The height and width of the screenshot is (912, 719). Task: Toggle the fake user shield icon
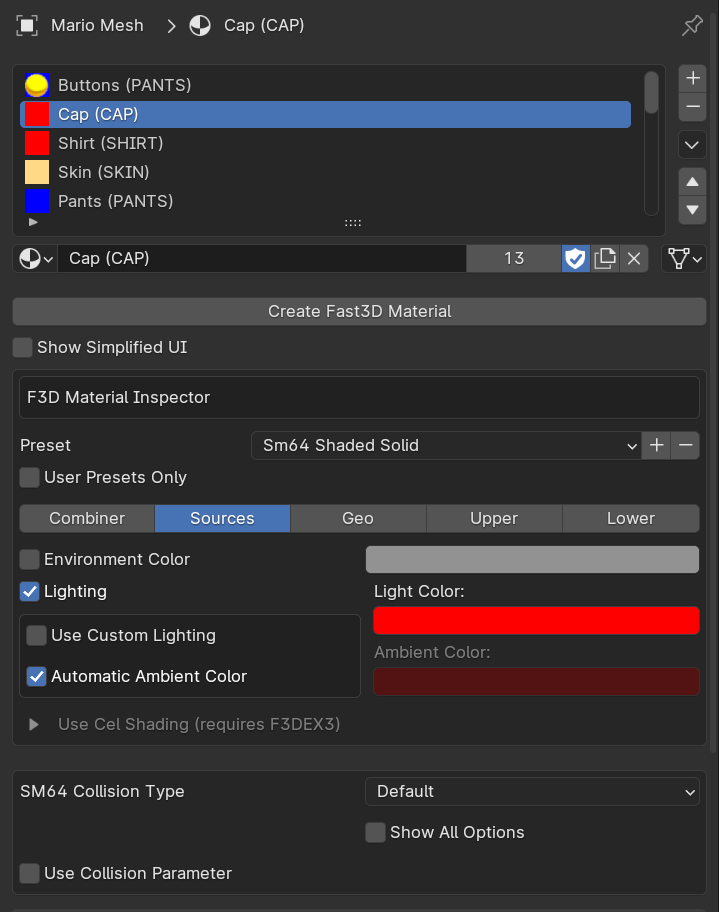(575, 258)
